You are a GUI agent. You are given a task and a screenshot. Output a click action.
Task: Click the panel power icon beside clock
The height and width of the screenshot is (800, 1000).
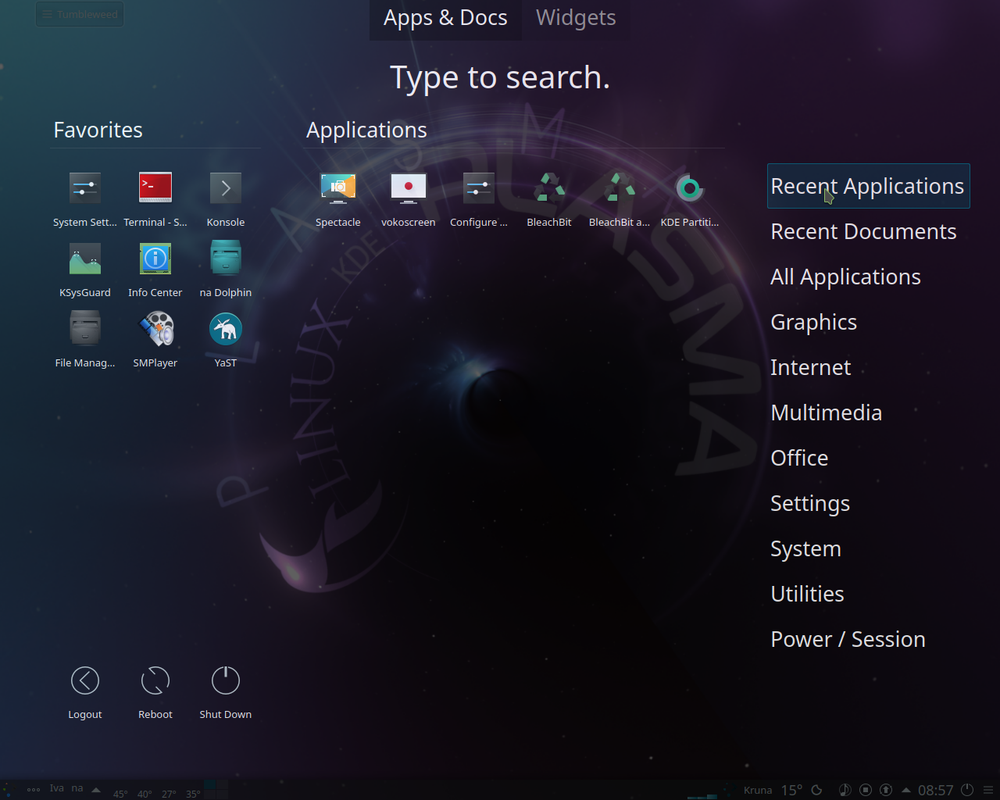pyautogui.click(x=967, y=790)
